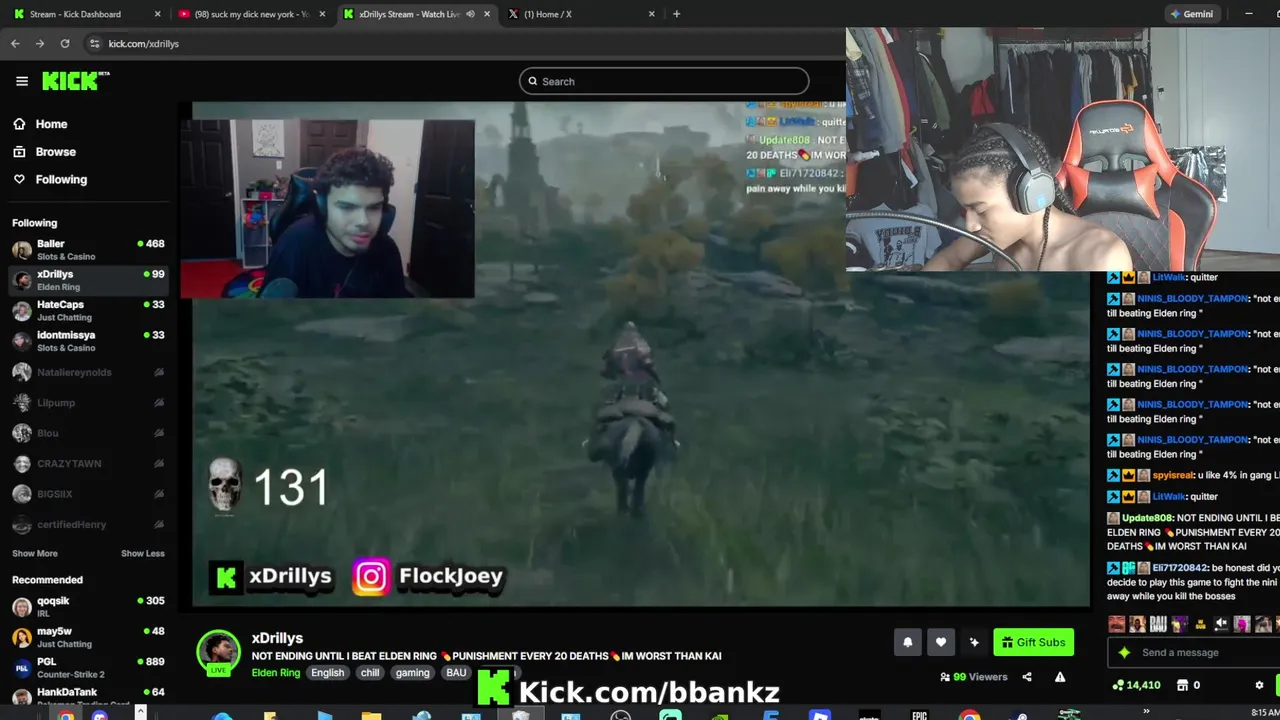1280x720 pixels.
Task: Expand following list with Show More
Action: coord(35,554)
